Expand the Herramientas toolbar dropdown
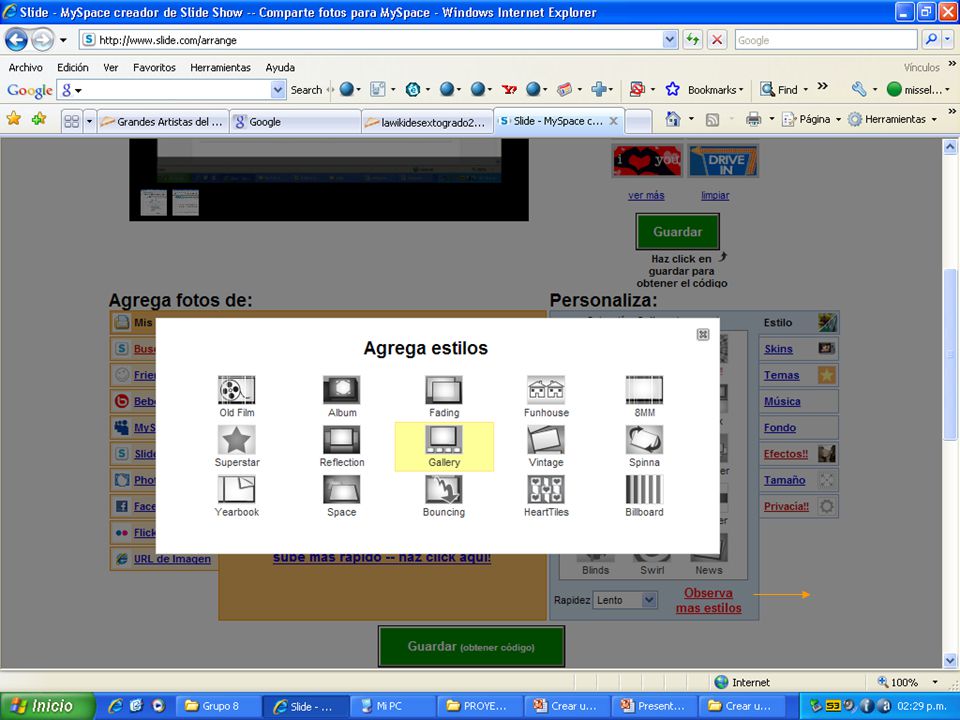The height and width of the screenshot is (720, 960). pos(934,119)
